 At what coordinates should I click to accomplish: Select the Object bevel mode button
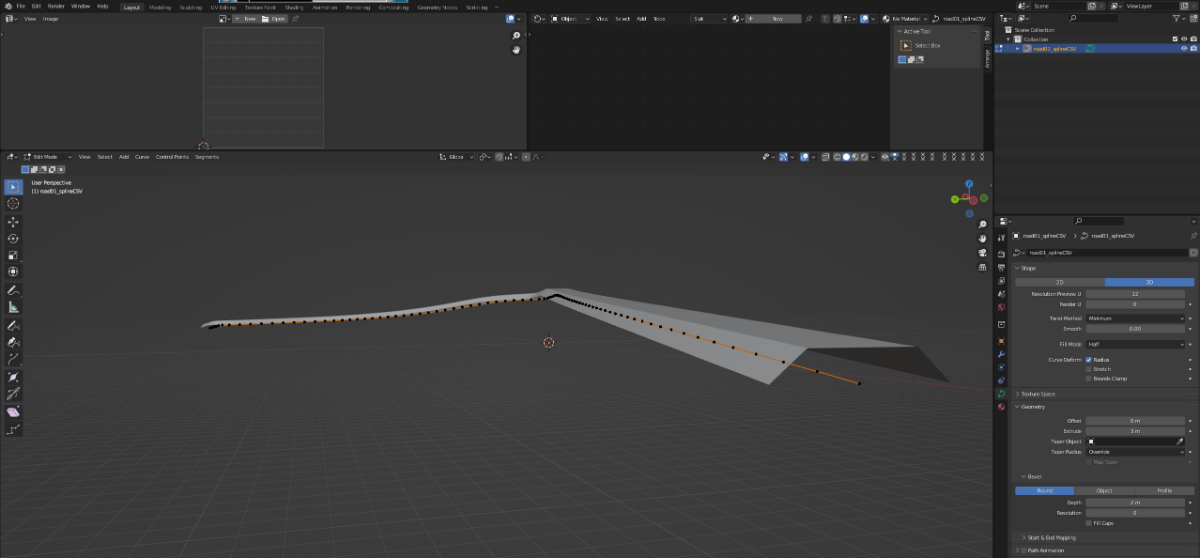(x=1104, y=491)
